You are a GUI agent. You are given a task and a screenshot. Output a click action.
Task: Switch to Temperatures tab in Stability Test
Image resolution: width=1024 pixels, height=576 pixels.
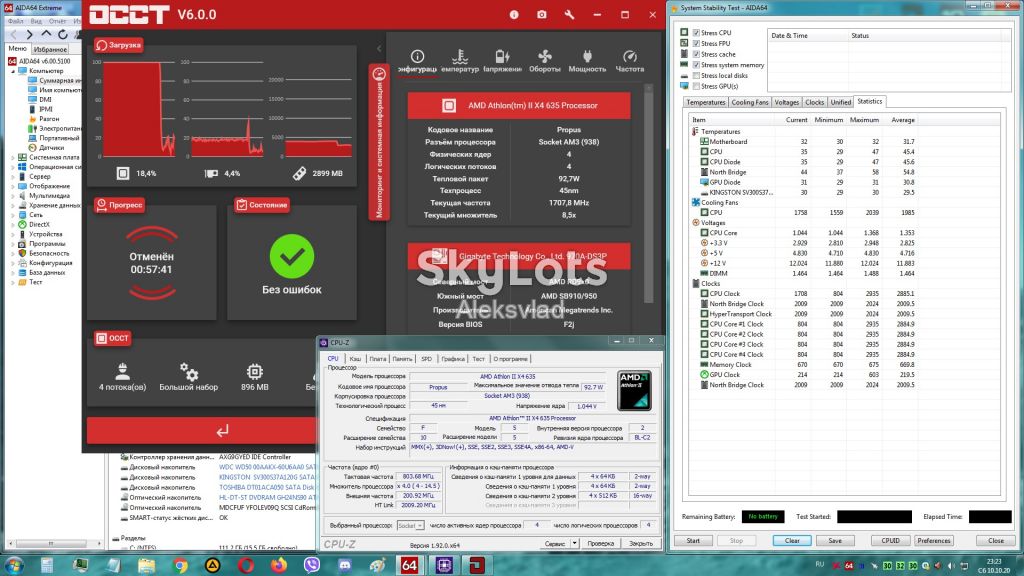pos(705,102)
